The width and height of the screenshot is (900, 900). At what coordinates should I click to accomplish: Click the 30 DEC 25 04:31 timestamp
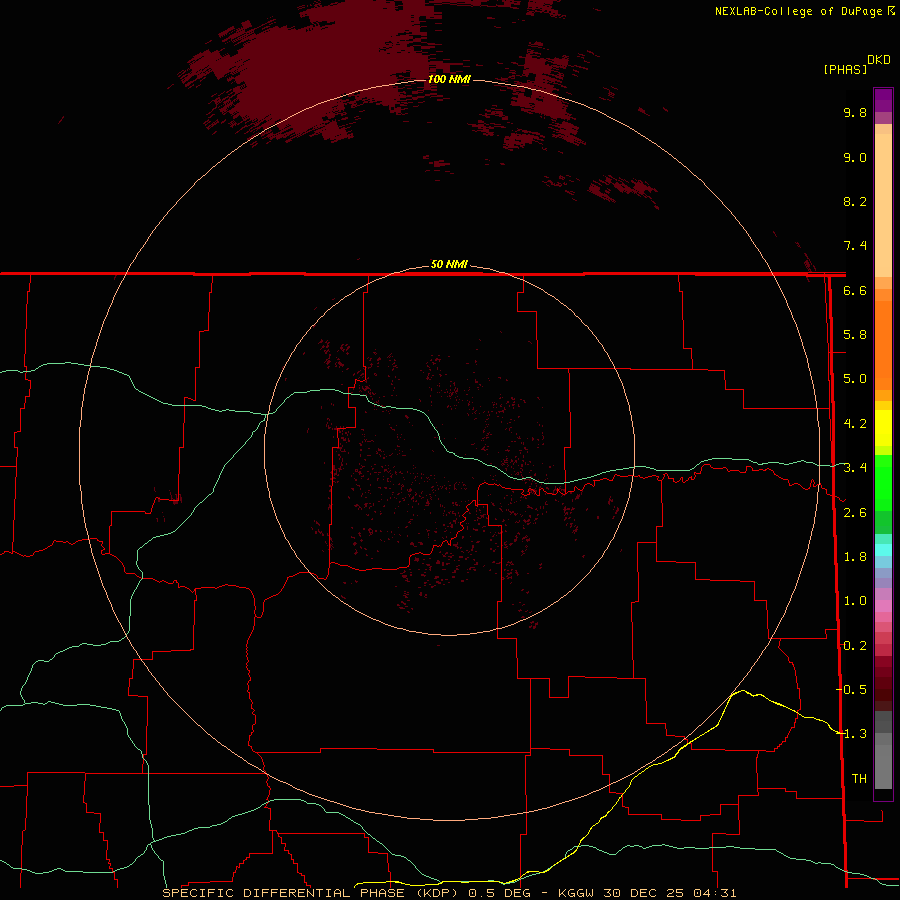(670, 893)
